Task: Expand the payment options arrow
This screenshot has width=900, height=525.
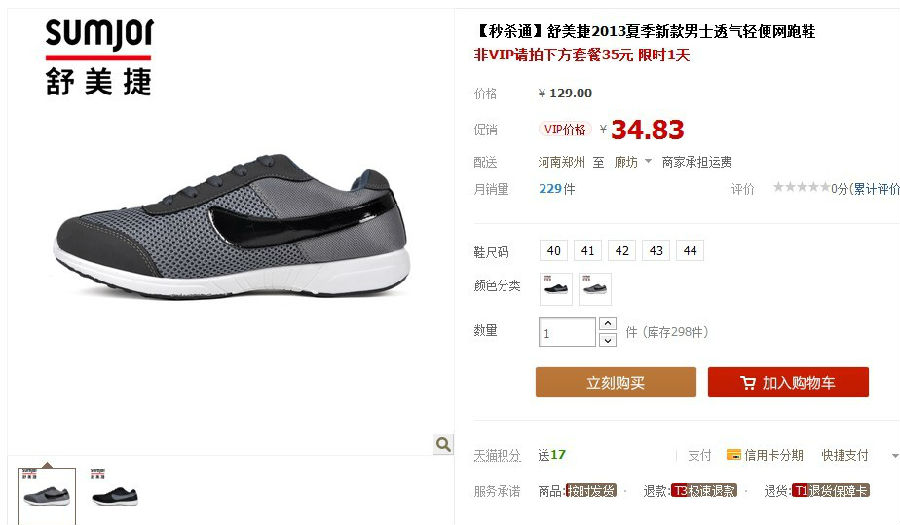Action: click(x=894, y=456)
